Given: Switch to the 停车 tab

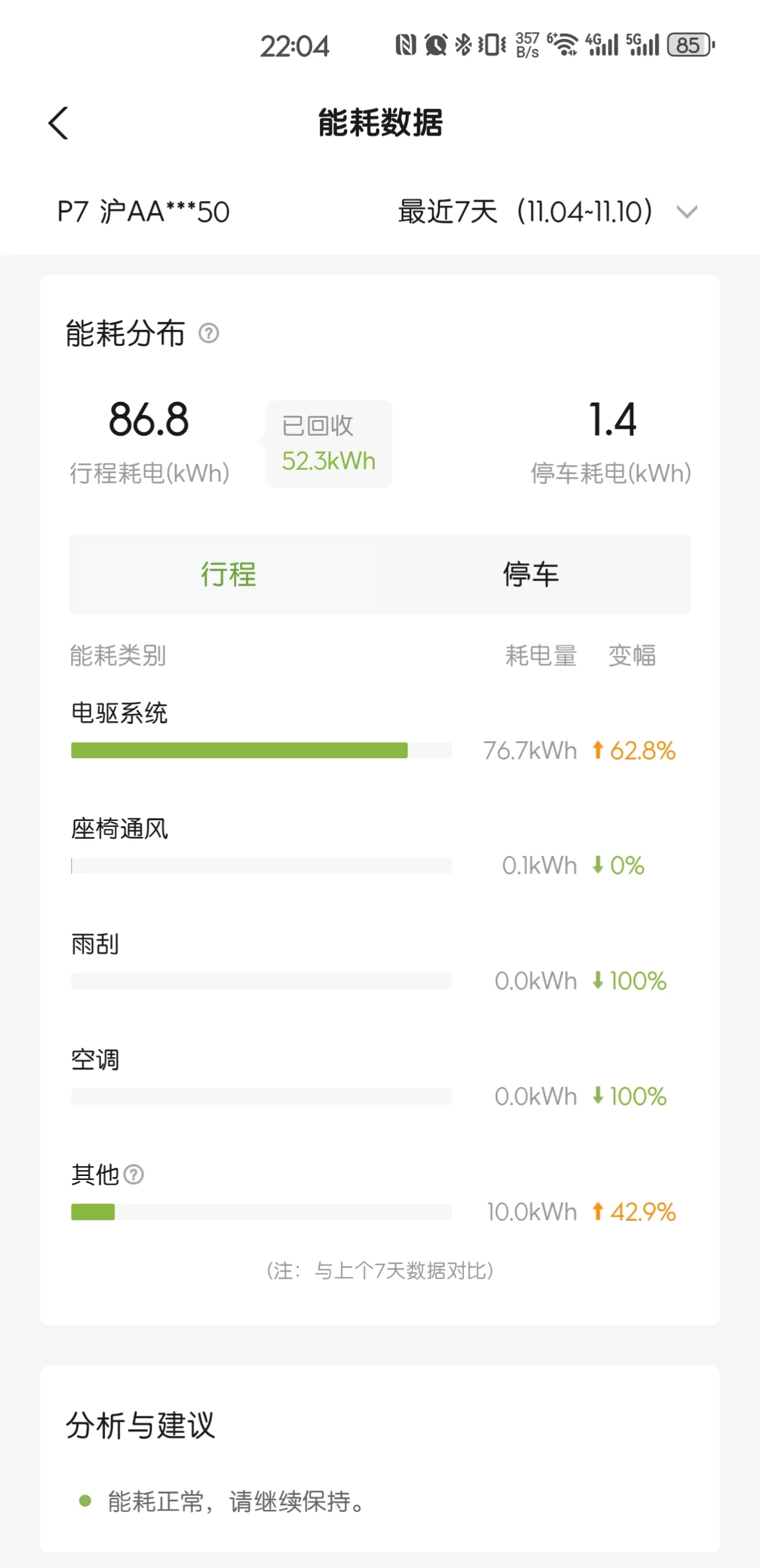Looking at the screenshot, I should tap(531, 574).
